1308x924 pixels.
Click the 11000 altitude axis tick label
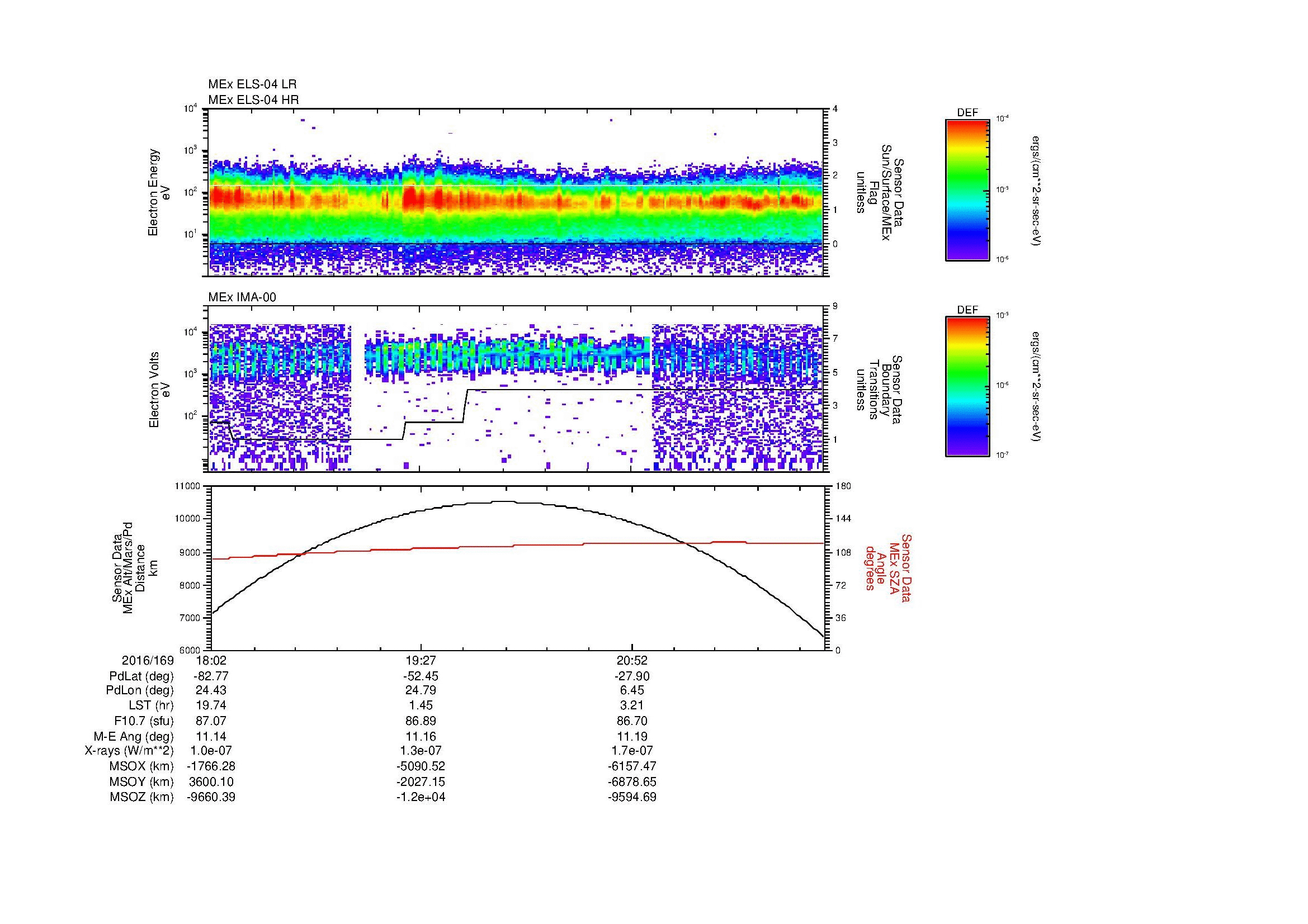tap(188, 486)
